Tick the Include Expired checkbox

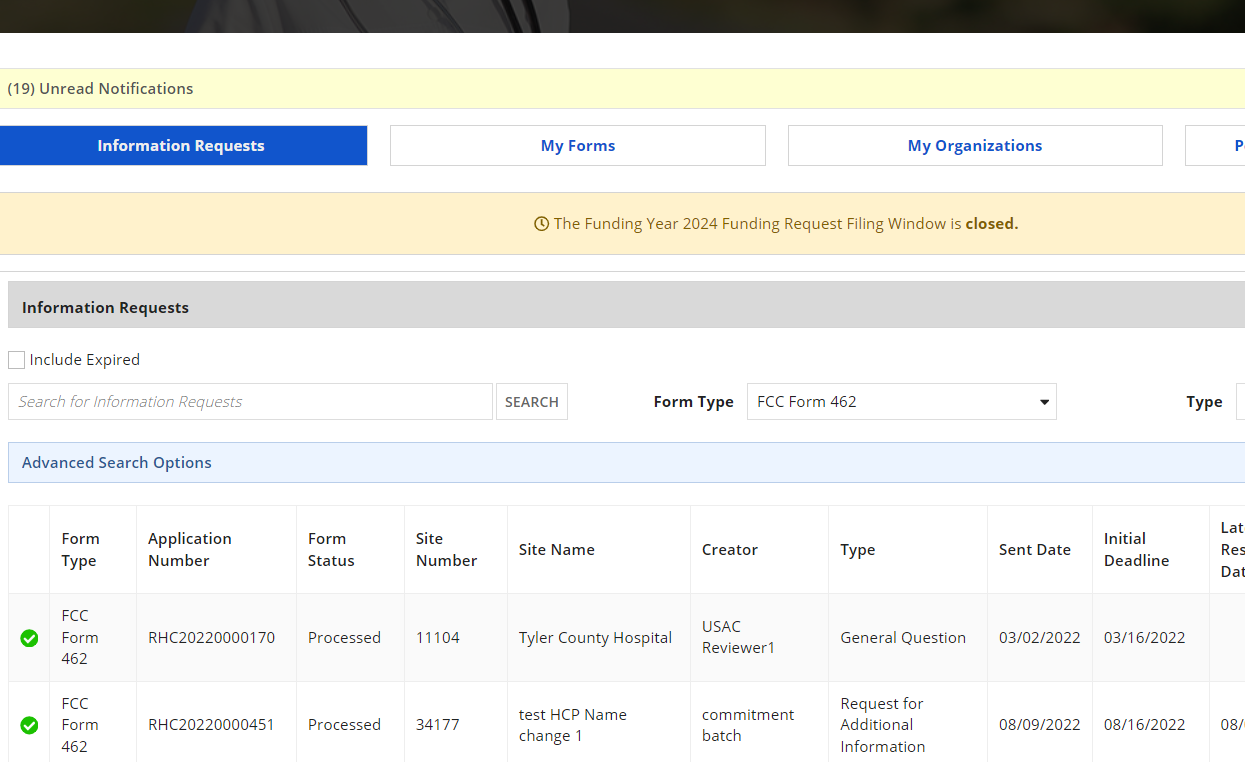tap(16, 360)
